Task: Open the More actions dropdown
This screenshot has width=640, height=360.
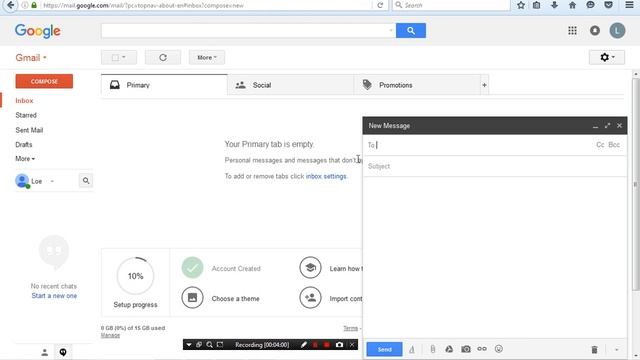Action: [x=207, y=58]
